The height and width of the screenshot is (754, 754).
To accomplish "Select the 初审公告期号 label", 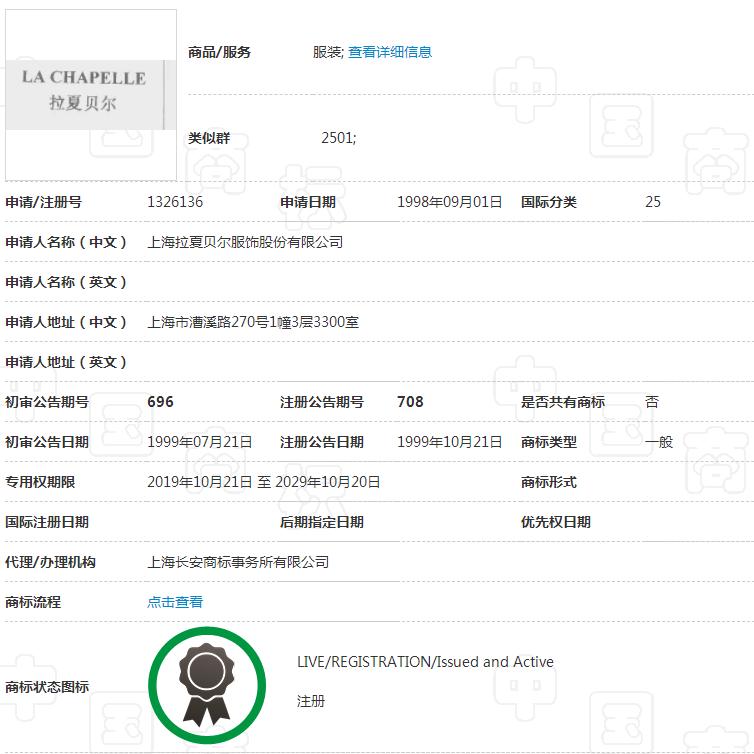I will click(x=47, y=402).
